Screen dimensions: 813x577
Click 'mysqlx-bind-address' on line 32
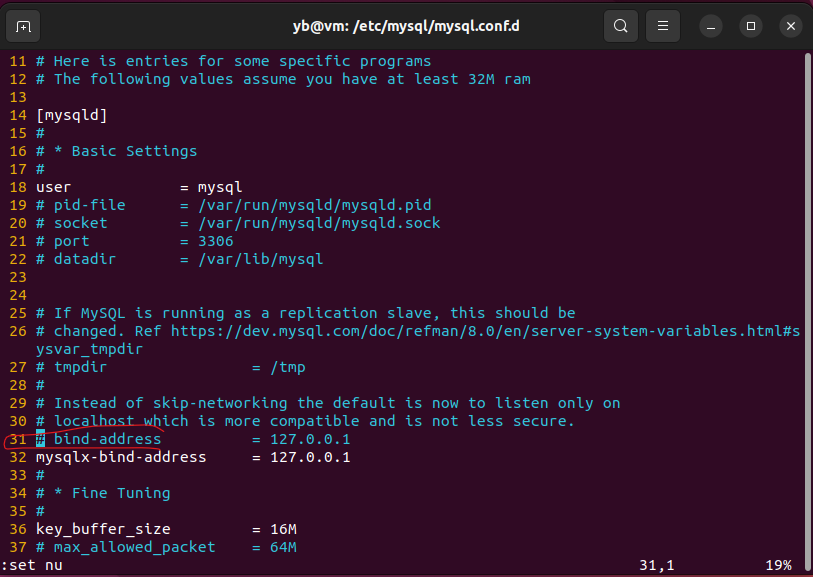121,457
